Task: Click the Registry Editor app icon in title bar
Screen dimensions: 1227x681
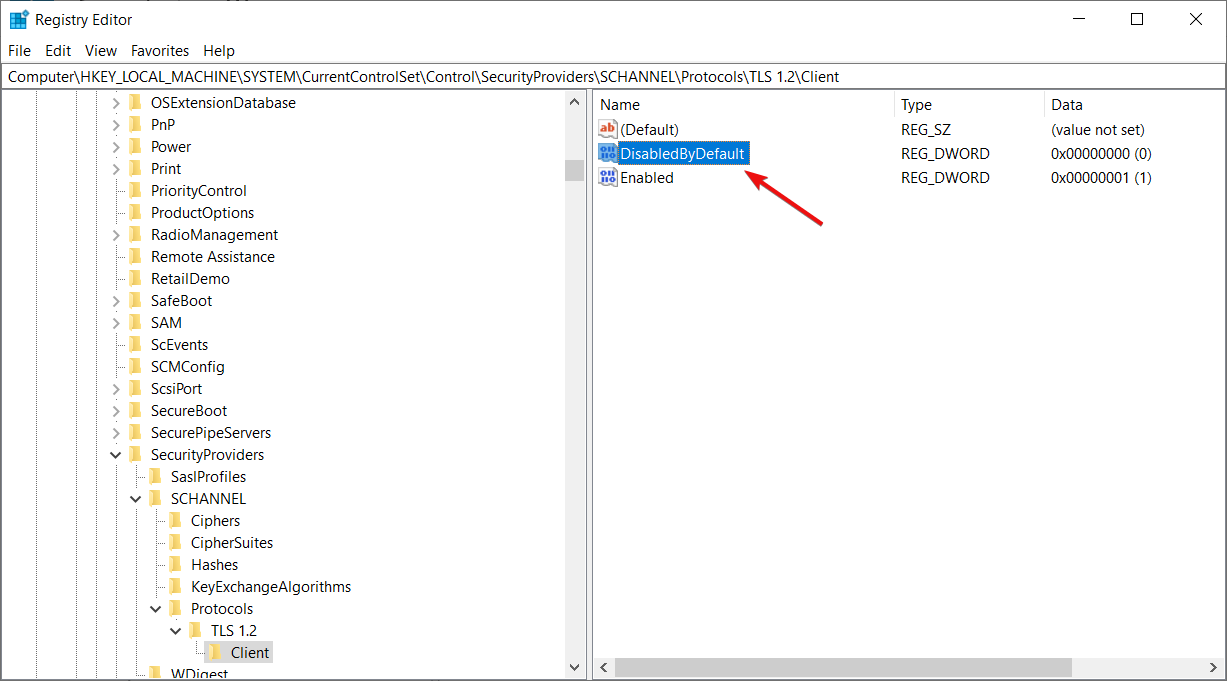Action: [x=19, y=19]
